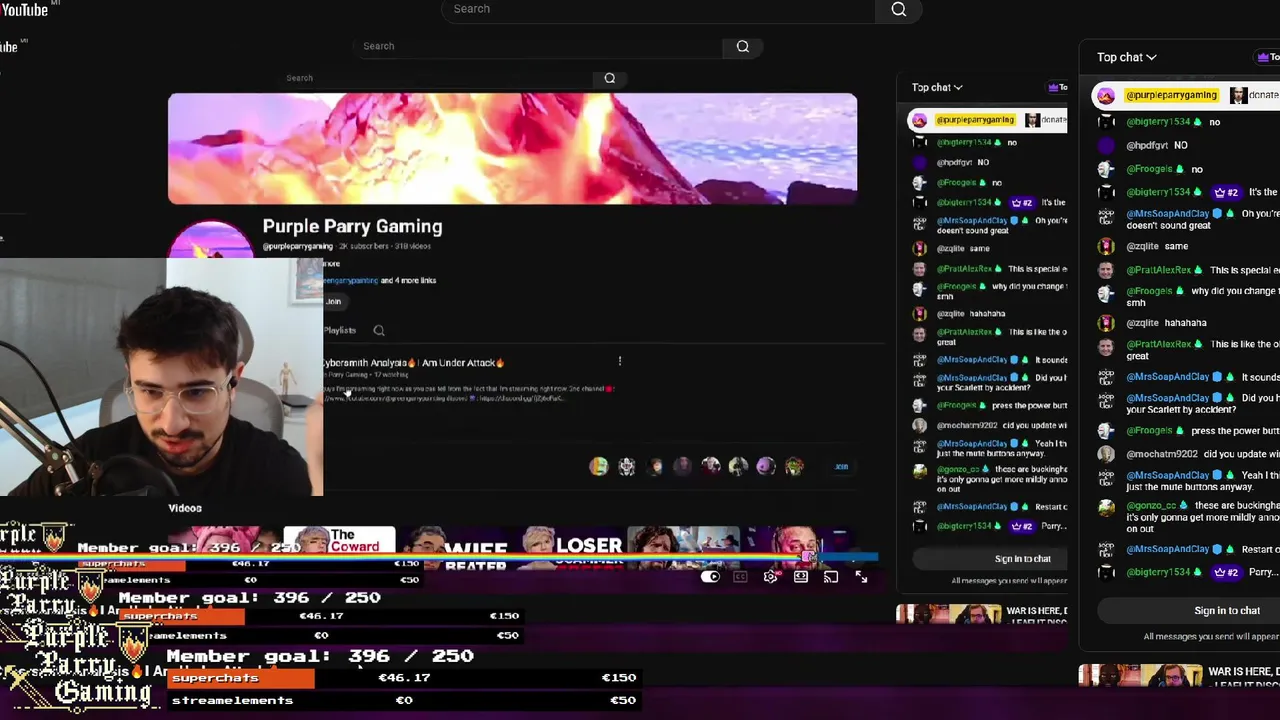Toggle the autoplay switch in player controls
This screenshot has width=1280, height=720.
click(710, 577)
